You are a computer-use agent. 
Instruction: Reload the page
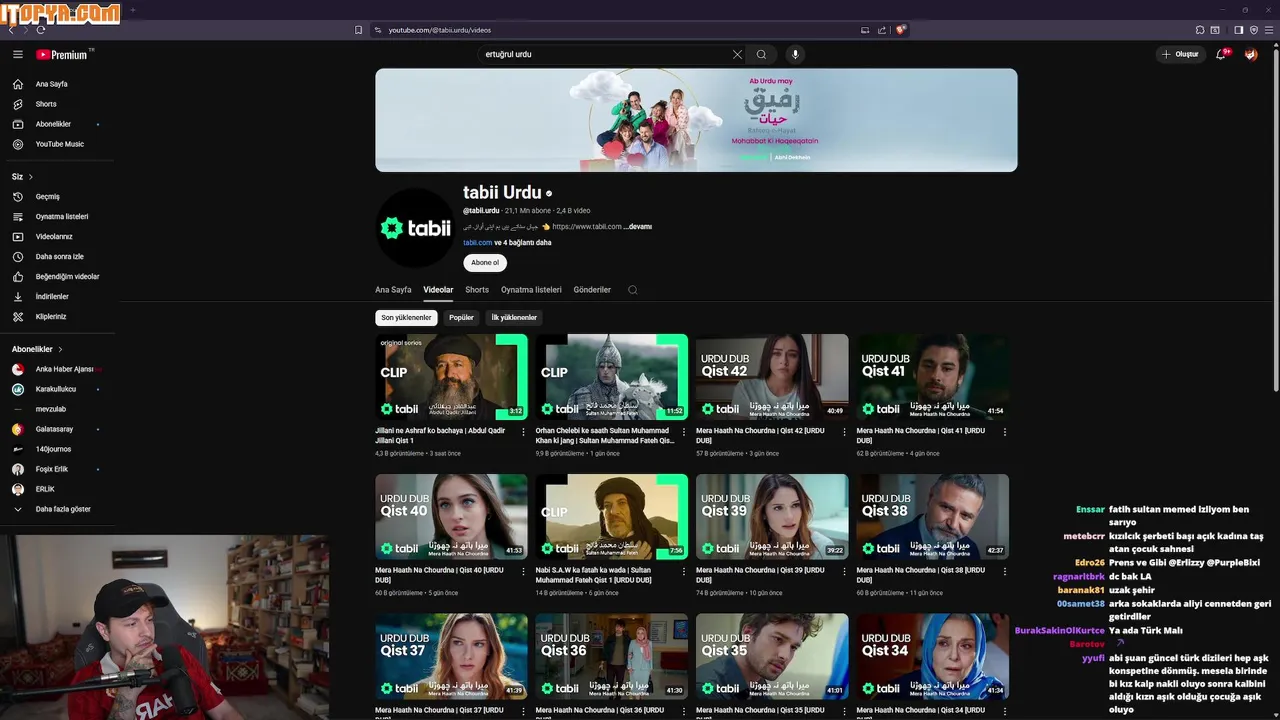click(41, 30)
